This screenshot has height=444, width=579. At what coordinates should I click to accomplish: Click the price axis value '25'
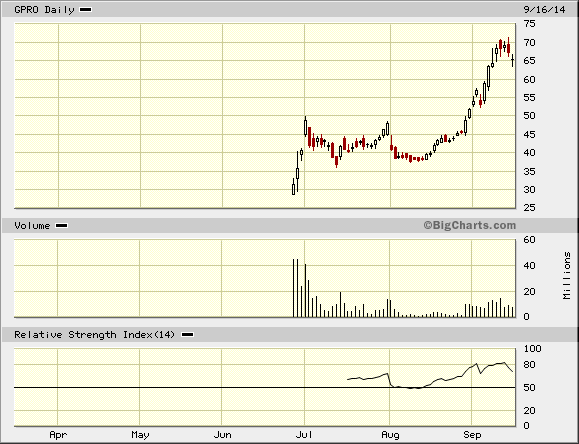[x=530, y=208]
